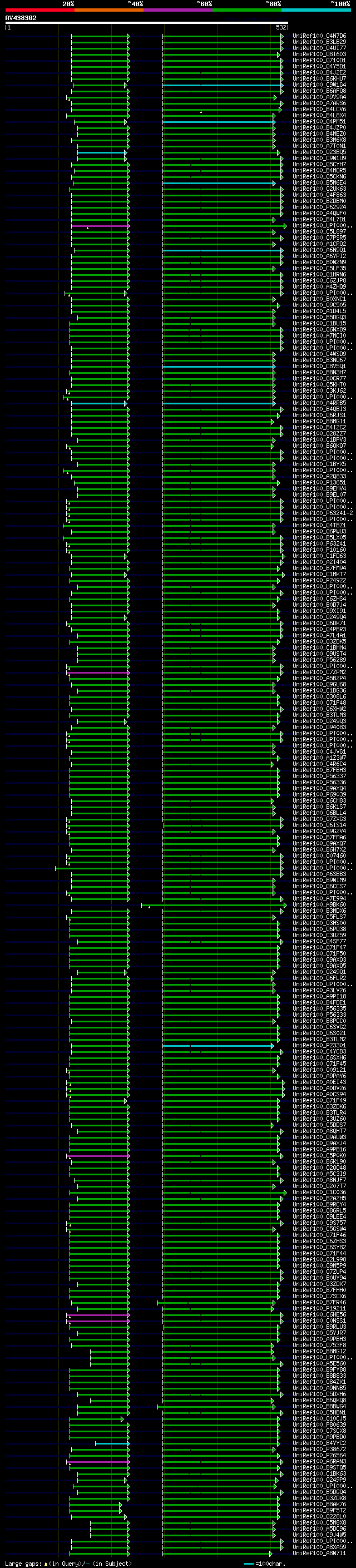Select the UniRef100_Q2UK63 label
Viewport: 356px width, 1568px height.
click(x=319, y=189)
